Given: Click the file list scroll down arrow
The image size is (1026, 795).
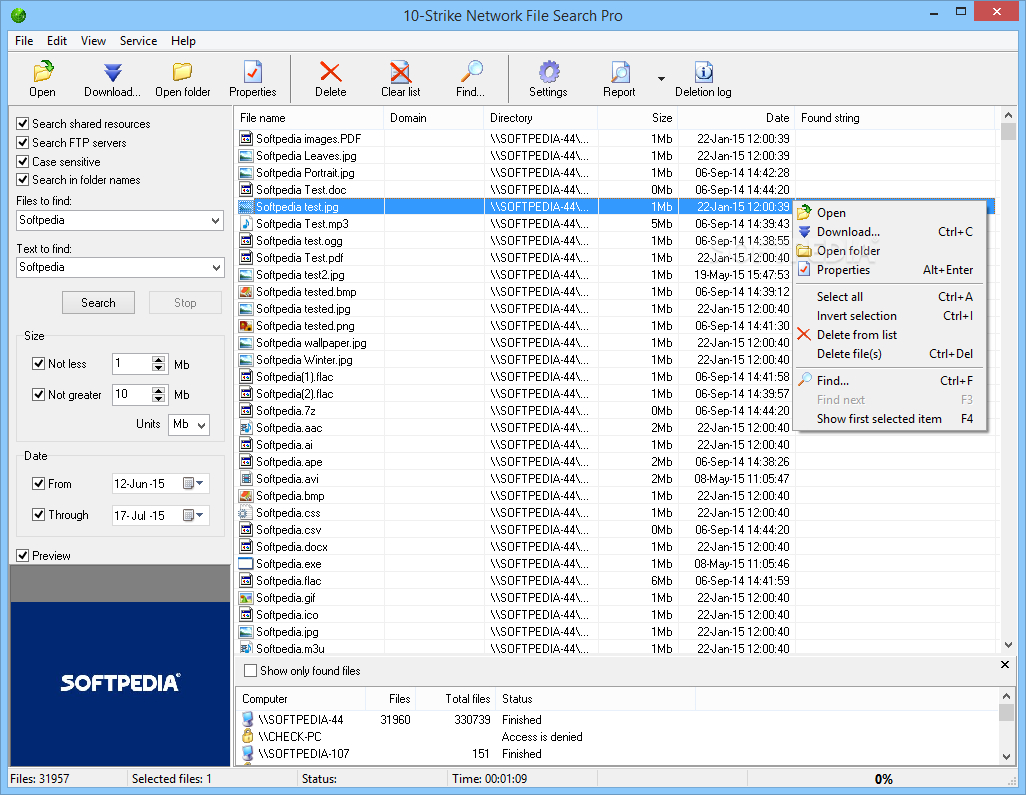Looking at the screenshot, I should click(x=1008, y=645).
